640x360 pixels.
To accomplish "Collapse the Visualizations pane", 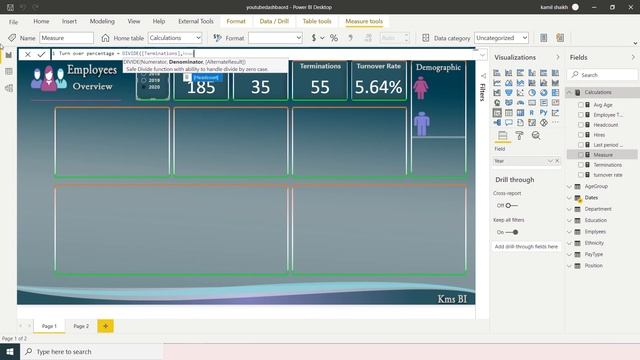I will (x=558, y=57).
